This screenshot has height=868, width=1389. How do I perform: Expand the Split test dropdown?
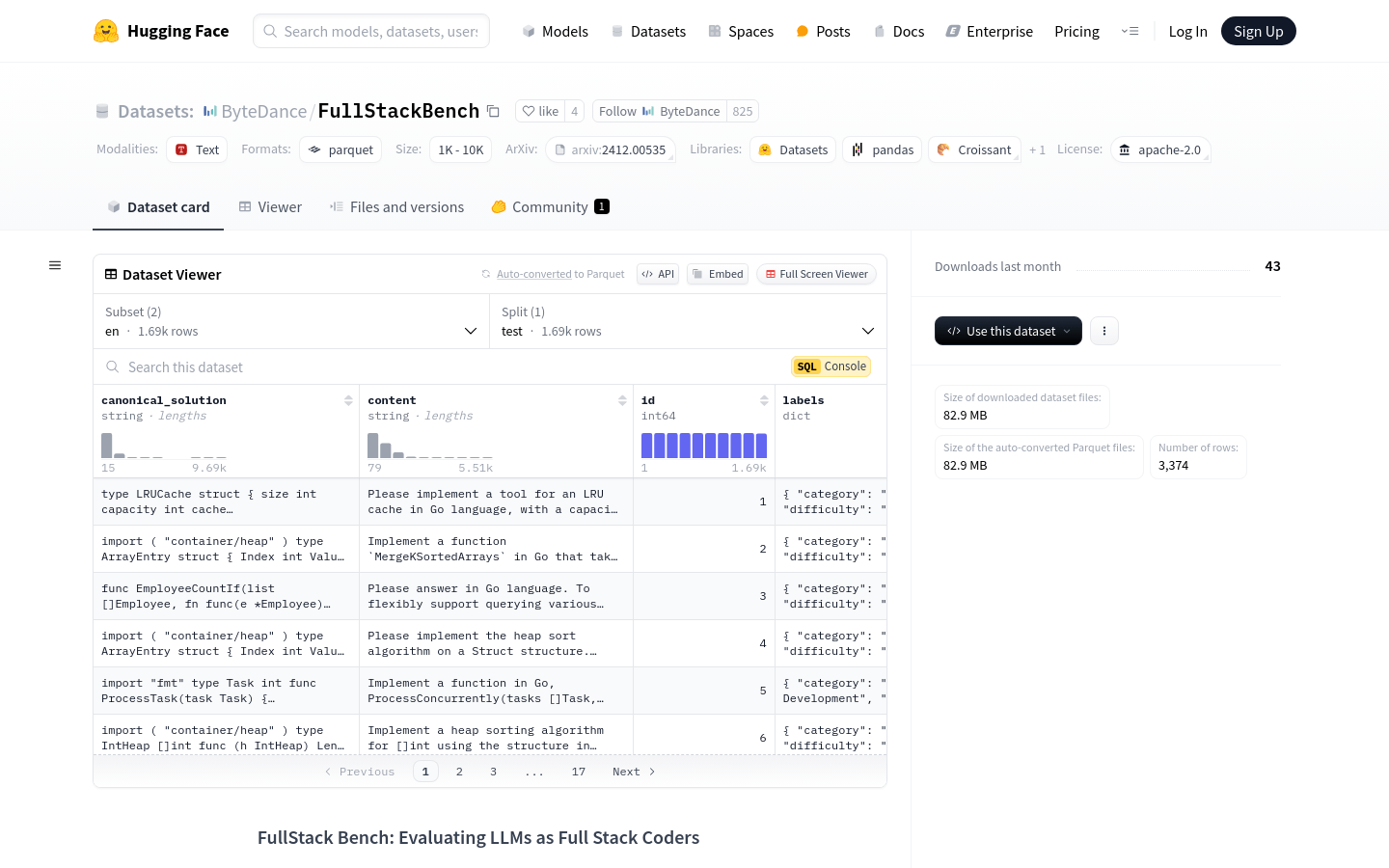tap(688, 321)
